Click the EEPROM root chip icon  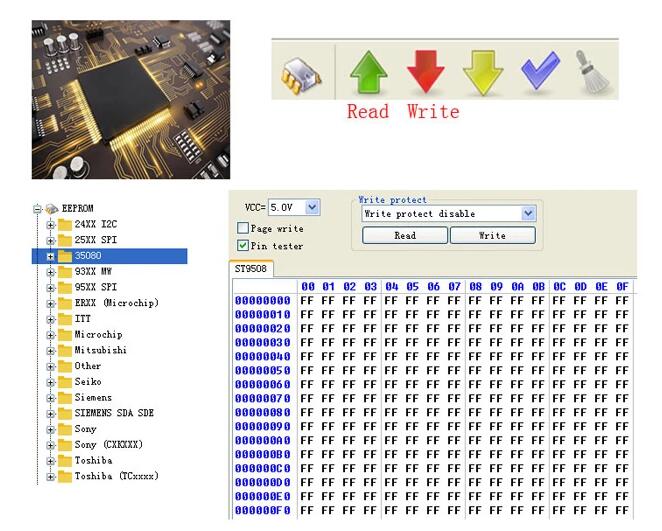coord(52,209)
